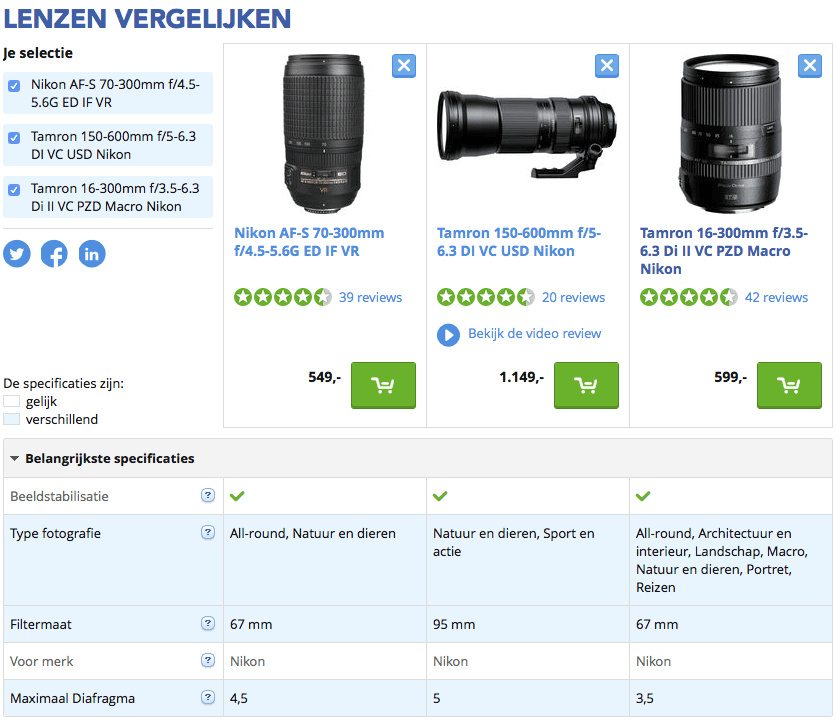Share the comparison on Facebook
This screenshot has height=722, width=837.
point(54,253)
